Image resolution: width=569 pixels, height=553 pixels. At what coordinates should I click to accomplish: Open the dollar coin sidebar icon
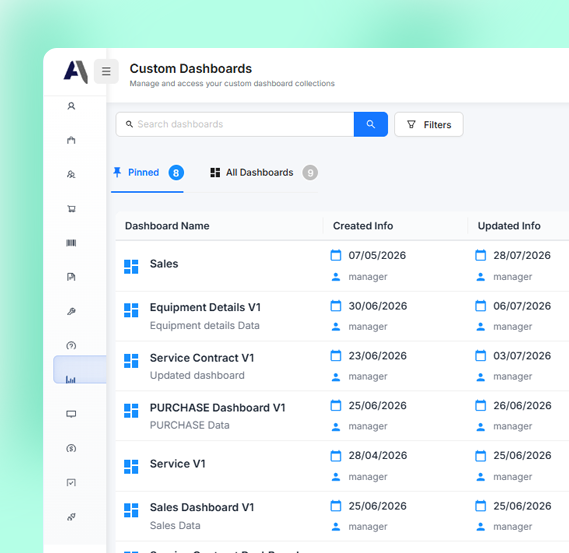(x=71, y=448)
